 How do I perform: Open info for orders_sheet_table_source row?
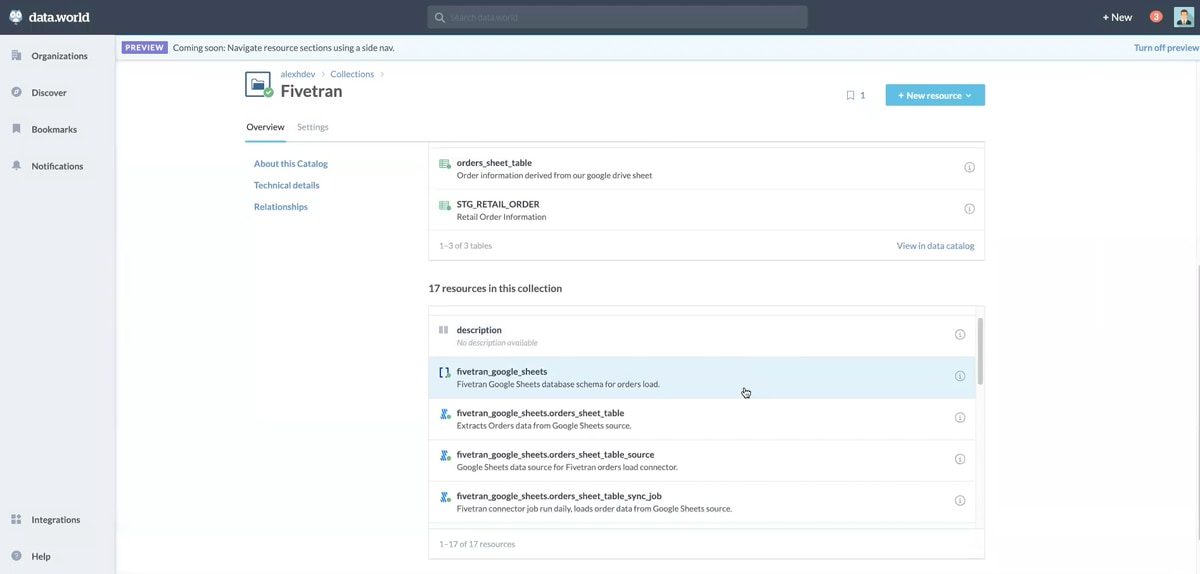tap(960, 459)
